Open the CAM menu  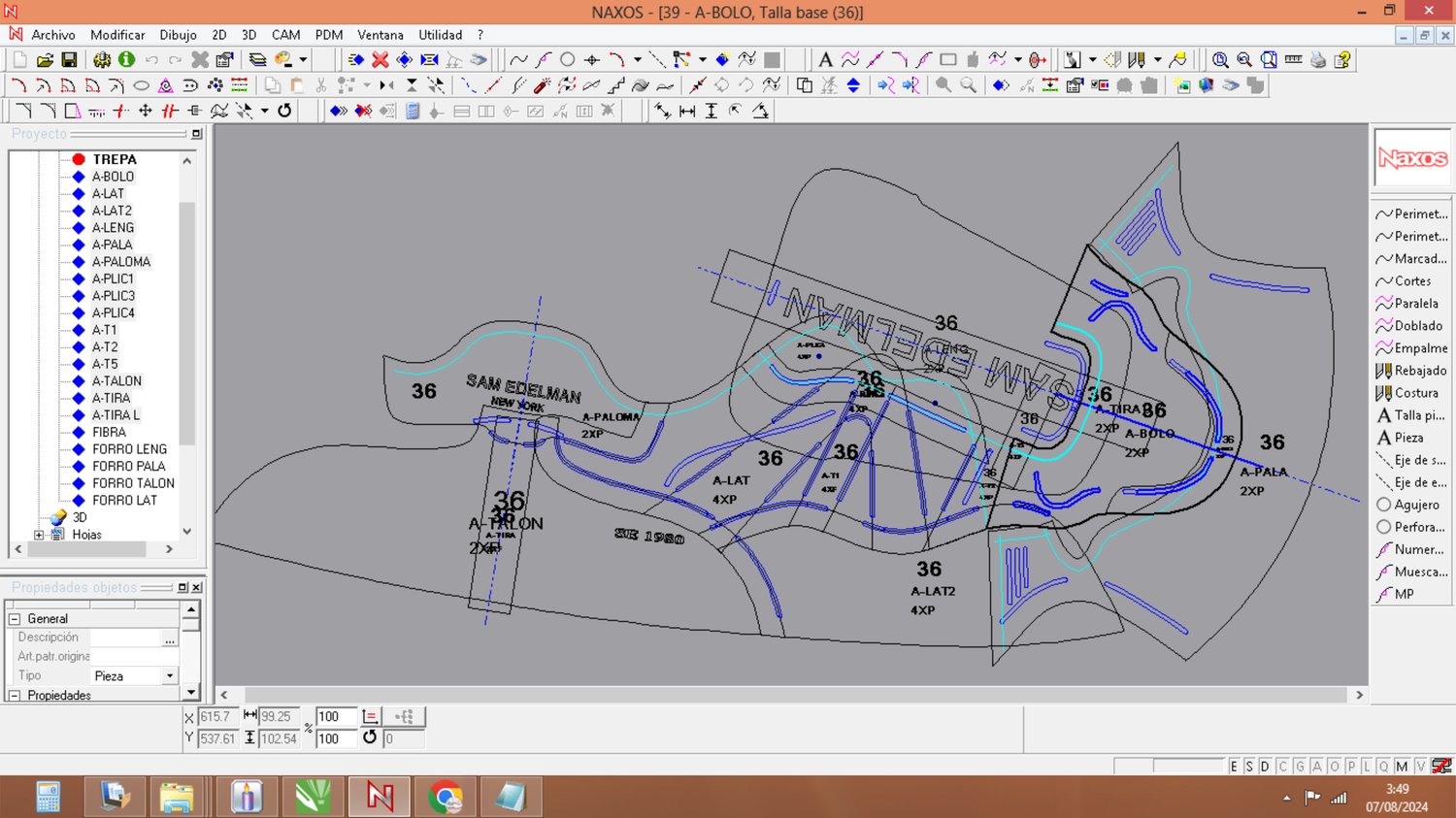click(285, 35)
